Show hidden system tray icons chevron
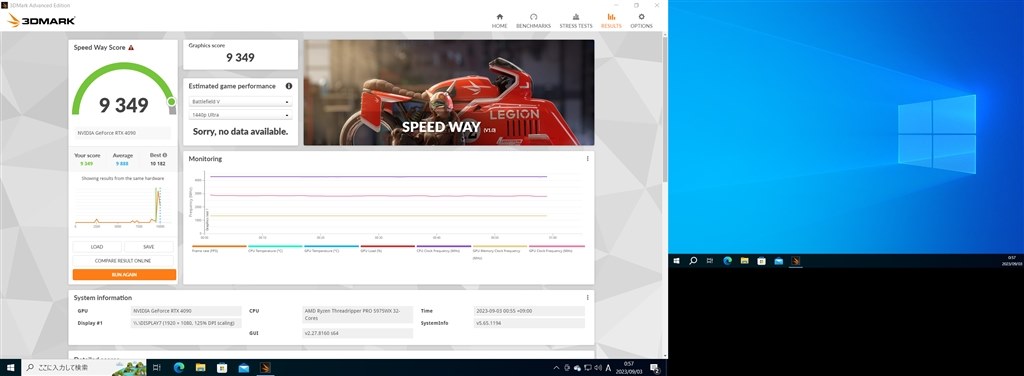The image size is (1024, 376). coord(556,368)
